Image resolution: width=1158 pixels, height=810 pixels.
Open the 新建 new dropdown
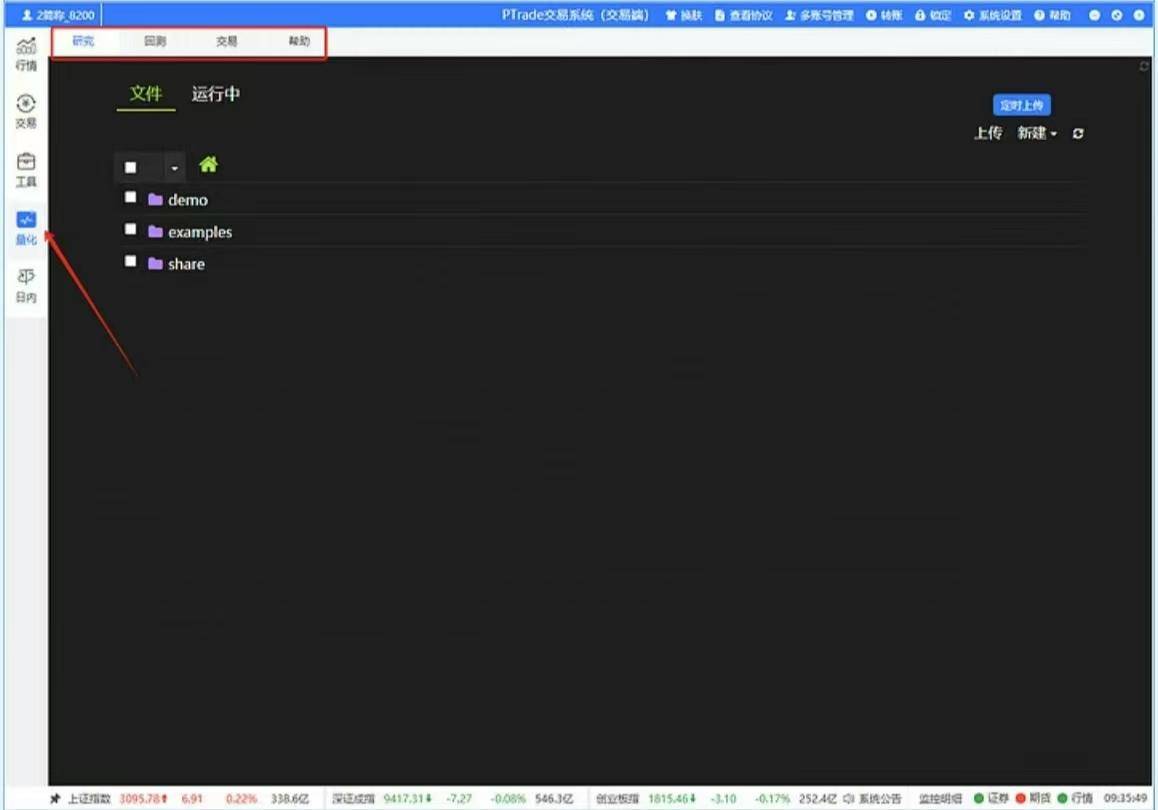point(1037,134)
